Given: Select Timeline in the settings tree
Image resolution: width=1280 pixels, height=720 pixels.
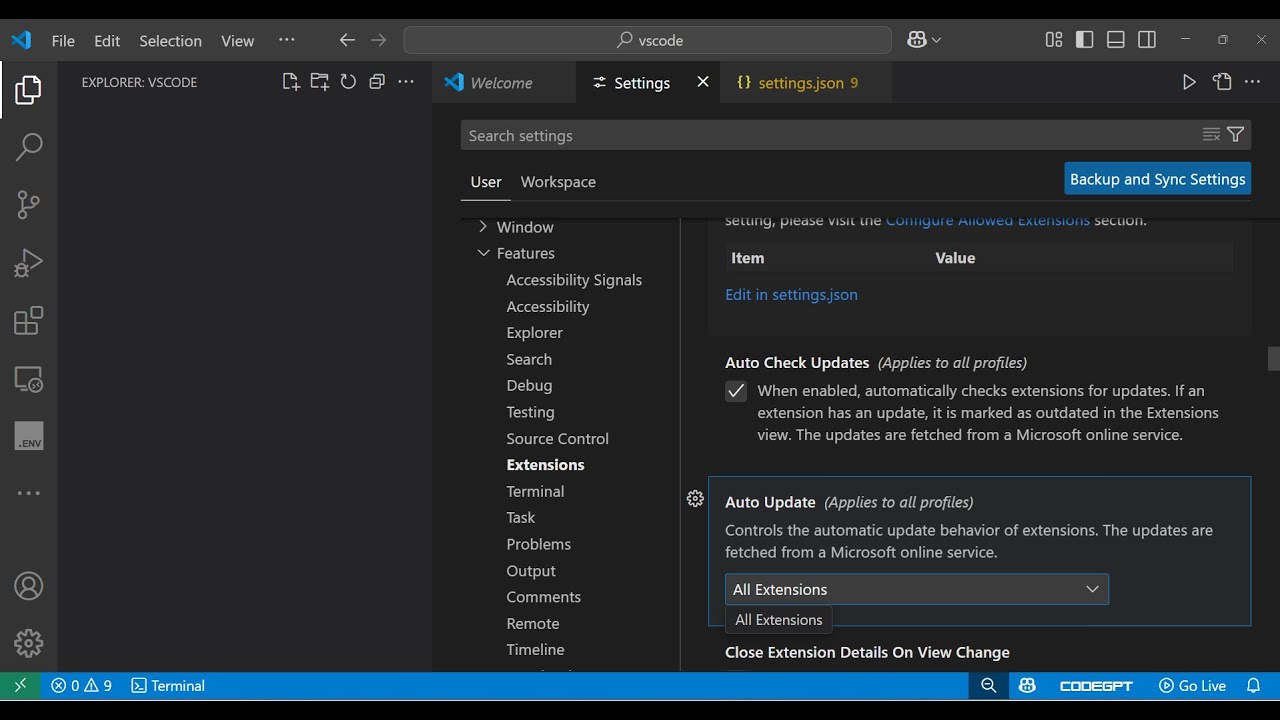Looking at the screenshot, I should pyautogui.click(x=535, y=649).
